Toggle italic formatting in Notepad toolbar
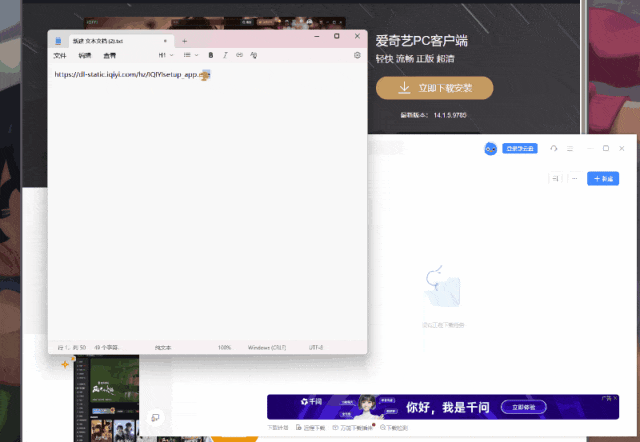 225,55
